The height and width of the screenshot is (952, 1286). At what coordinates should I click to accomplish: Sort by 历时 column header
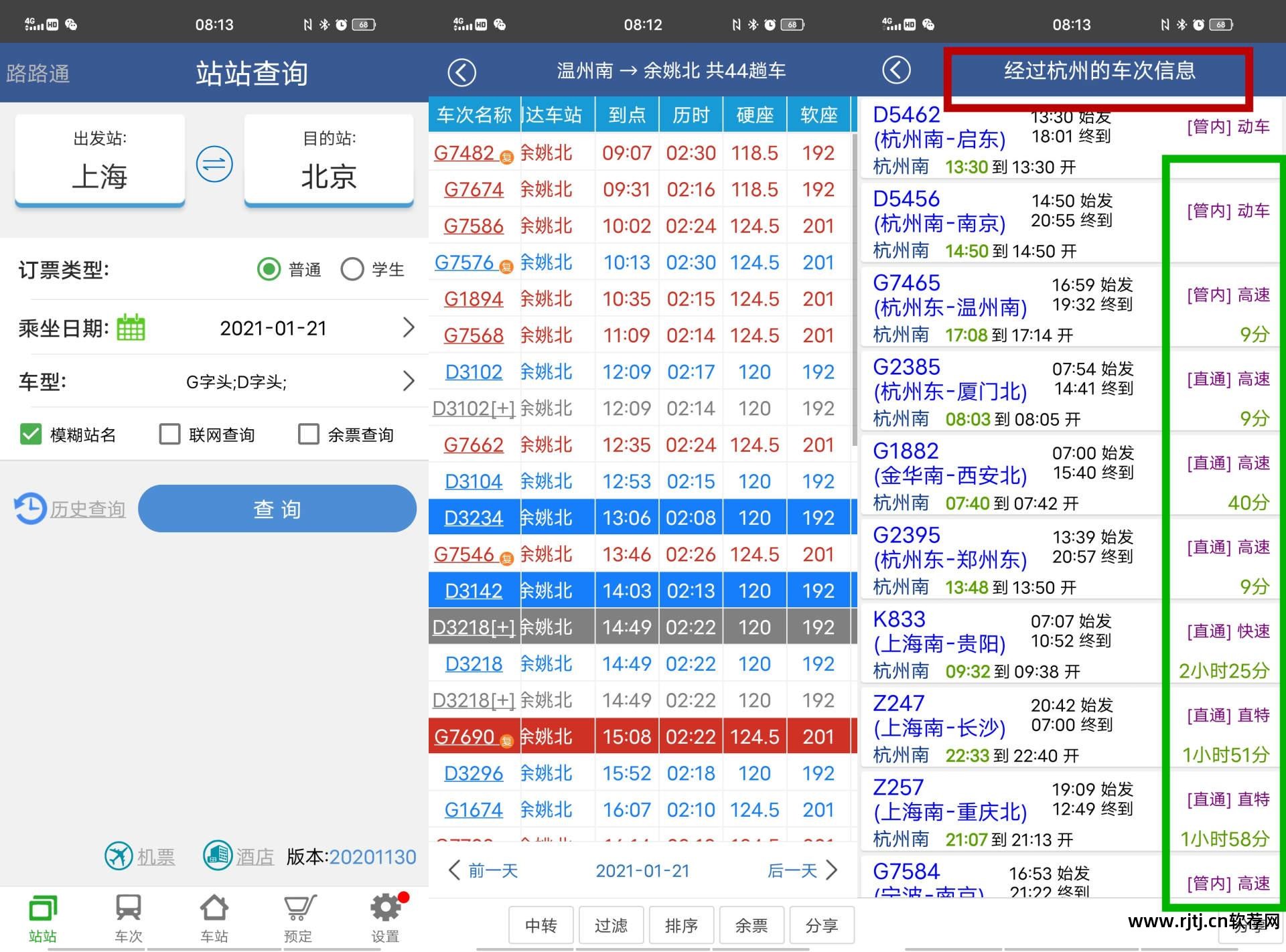pos(691,114)
